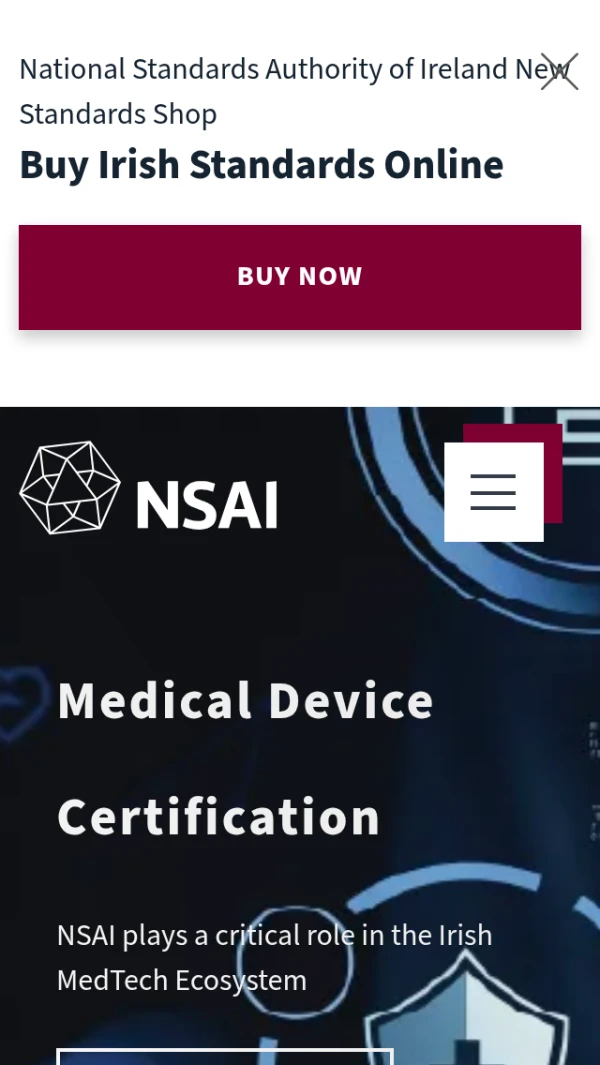Viewport: 600px width, 1065px height.
Task: Dismiss the Standards Shop banner with X
Action: (x=559, y=71)
